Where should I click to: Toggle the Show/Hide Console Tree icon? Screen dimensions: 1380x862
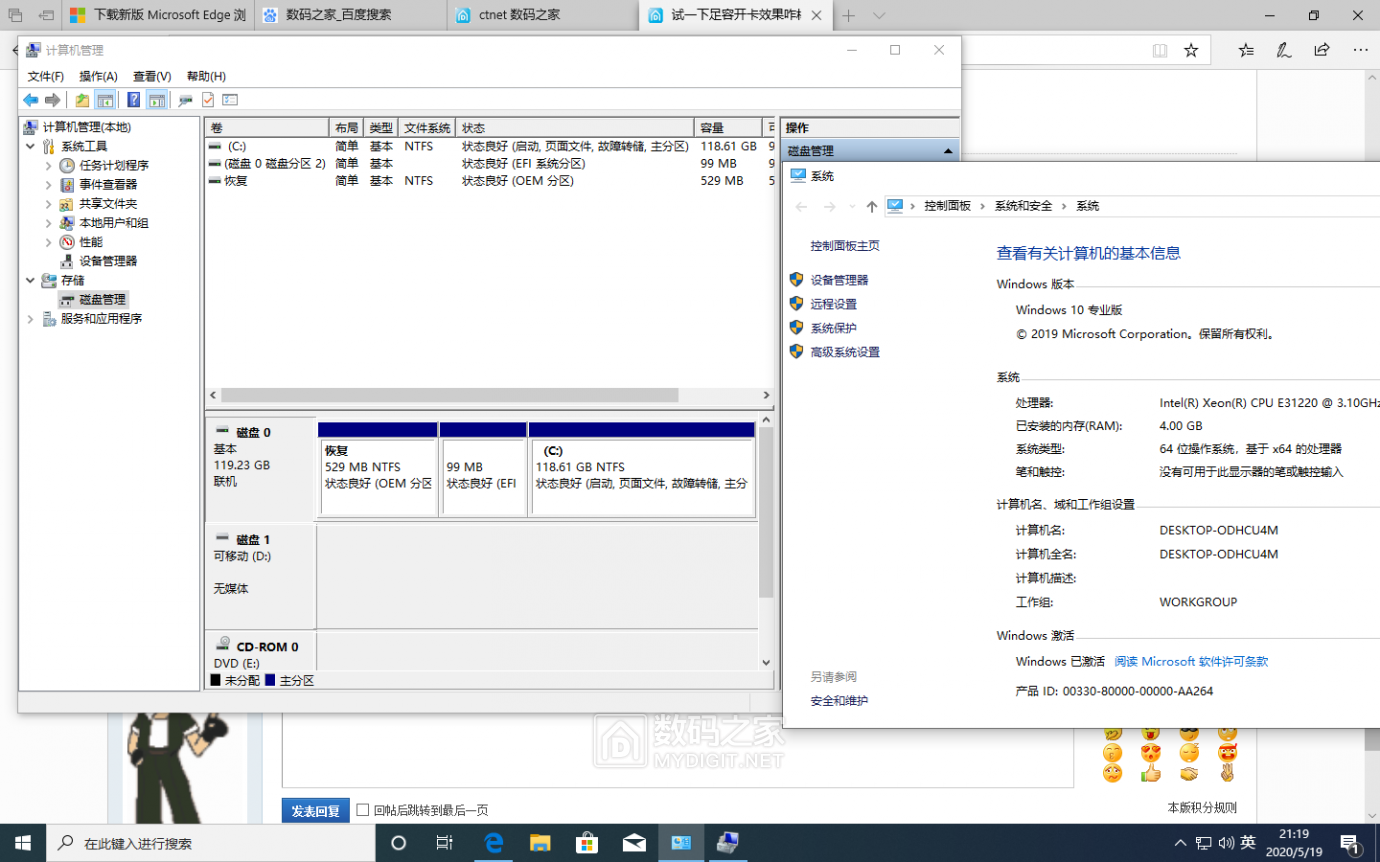105,100
